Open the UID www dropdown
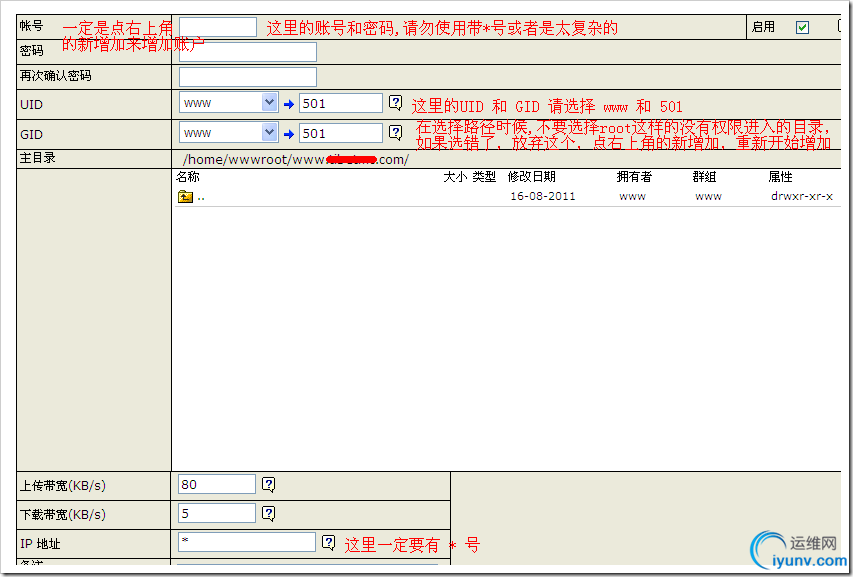 click(x=228, y=103)
